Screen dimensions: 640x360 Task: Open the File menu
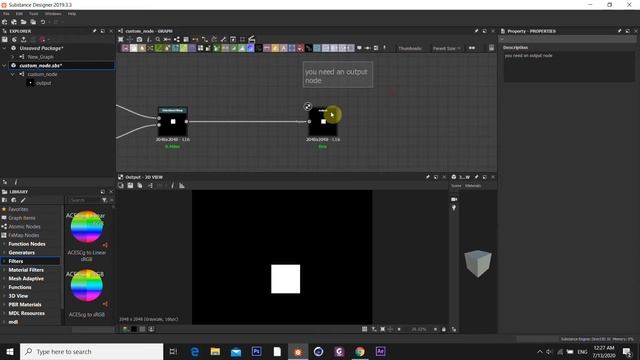click(6, 13)
